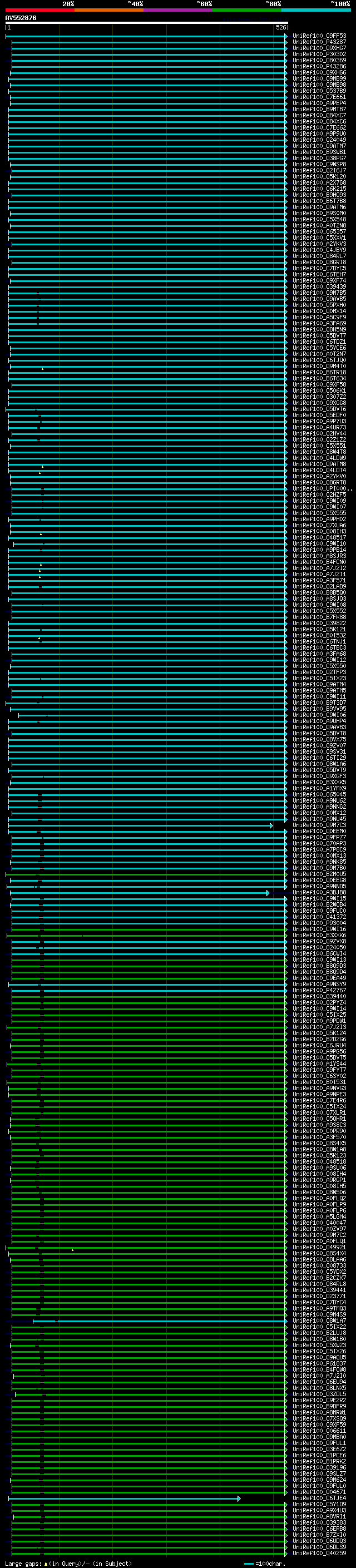Image resolution: width=356 pixels, height=1568 pixels.
Task: Click the UniRef100_C6TJE4 alignment arrowhead
Action: [239, 1498]
